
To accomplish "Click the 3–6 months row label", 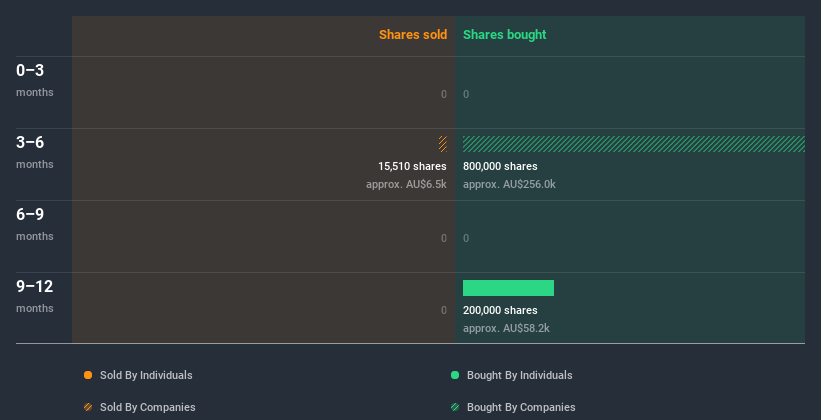I will [35, 152].
